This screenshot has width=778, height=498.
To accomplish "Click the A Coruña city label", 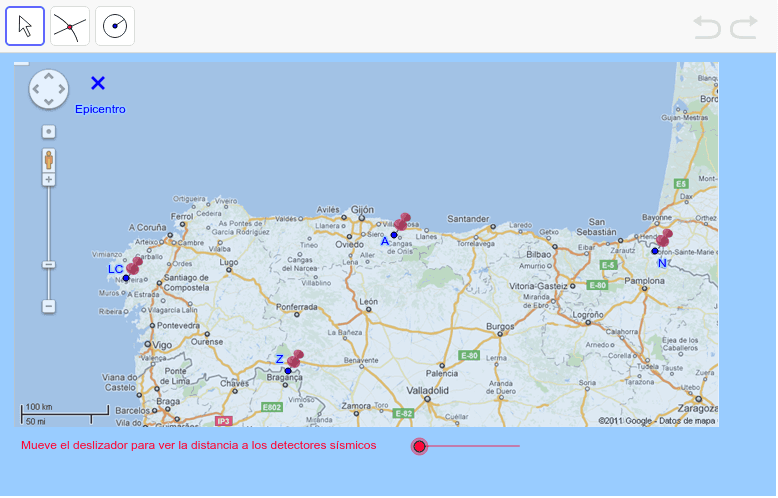I will pyautogui.click(x=147, y=227).
